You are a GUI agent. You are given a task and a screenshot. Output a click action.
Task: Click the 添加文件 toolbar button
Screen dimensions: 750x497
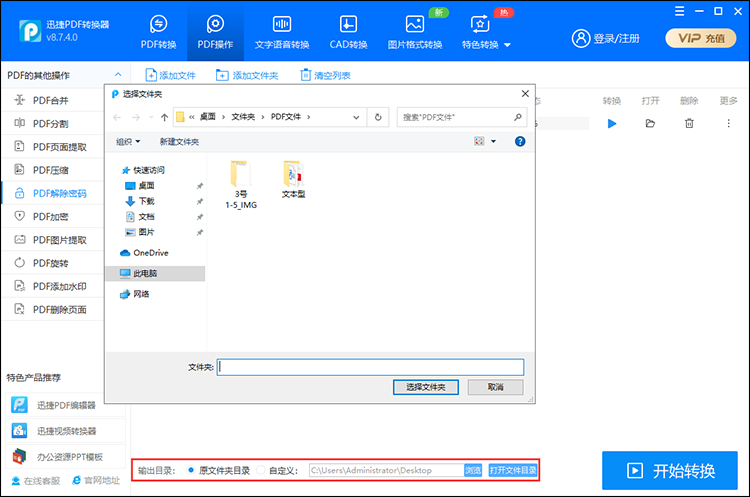tap(170, 75)
